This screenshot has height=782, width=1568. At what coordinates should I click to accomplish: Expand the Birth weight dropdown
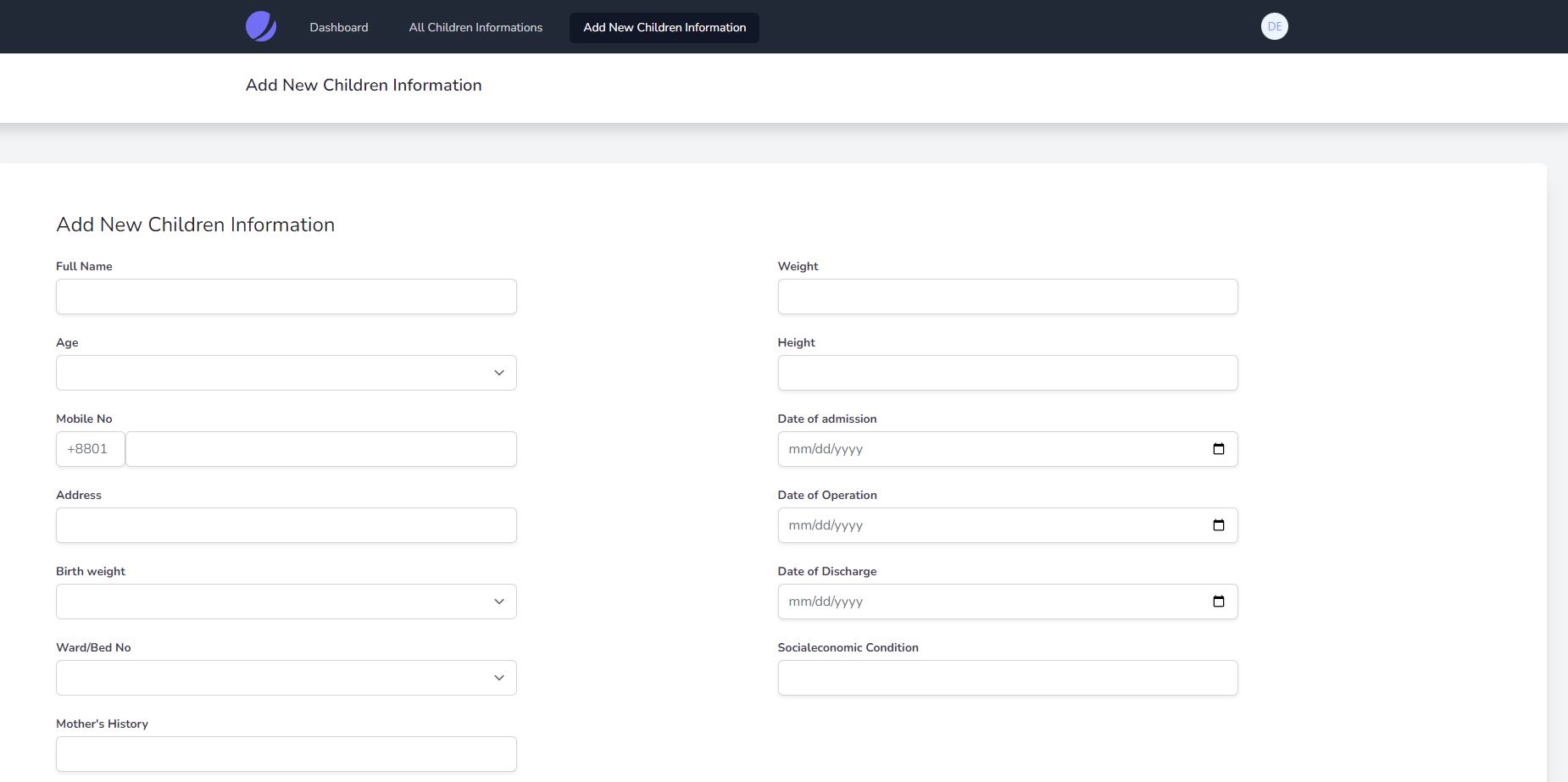click(x=286, y=602)
